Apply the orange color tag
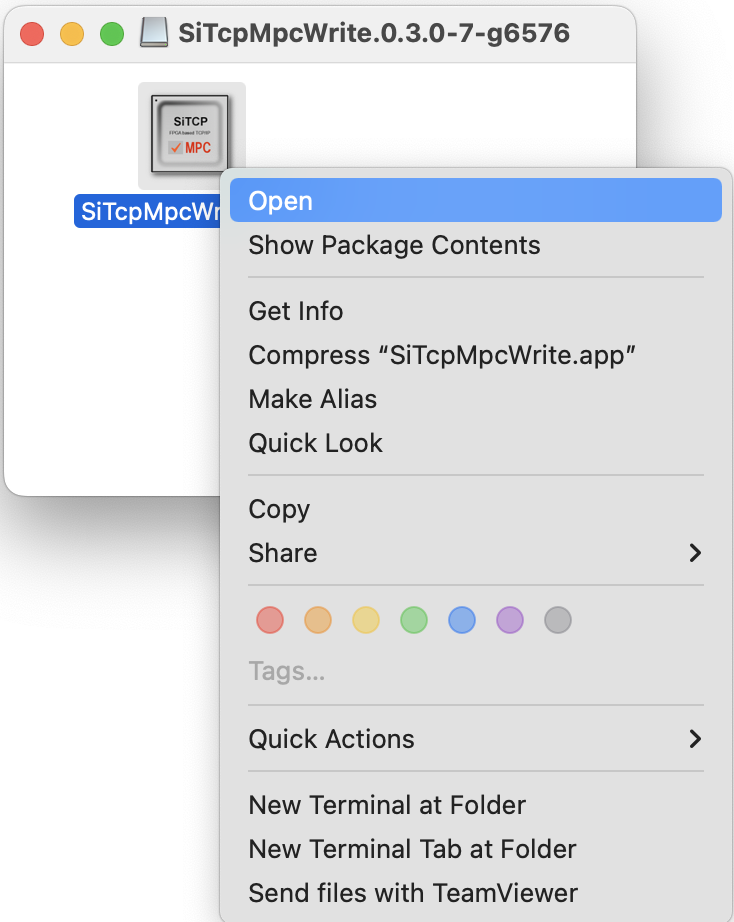Image resolution: width=734 pixels, height=922 pixels. tap(318, 620)
